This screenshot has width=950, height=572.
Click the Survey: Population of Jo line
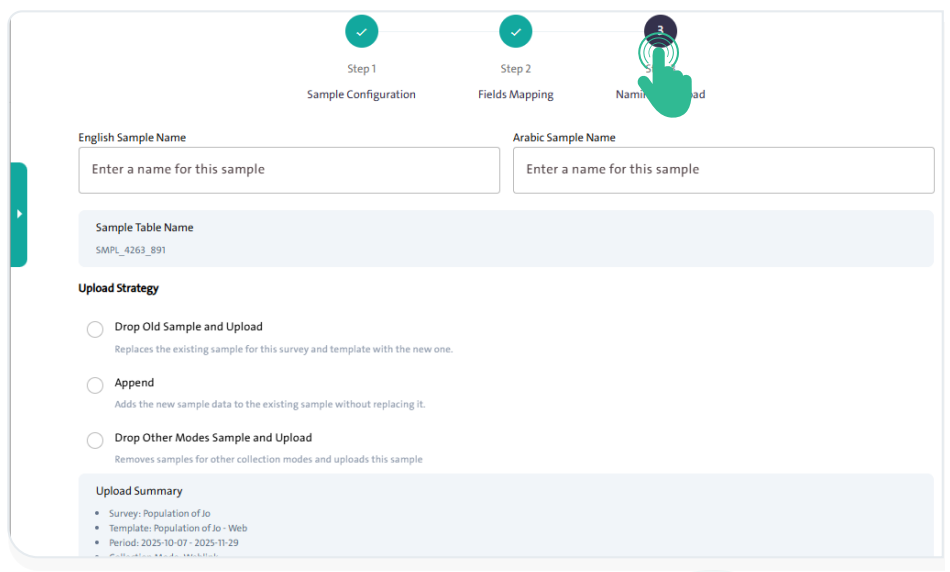tap(160, 513)
